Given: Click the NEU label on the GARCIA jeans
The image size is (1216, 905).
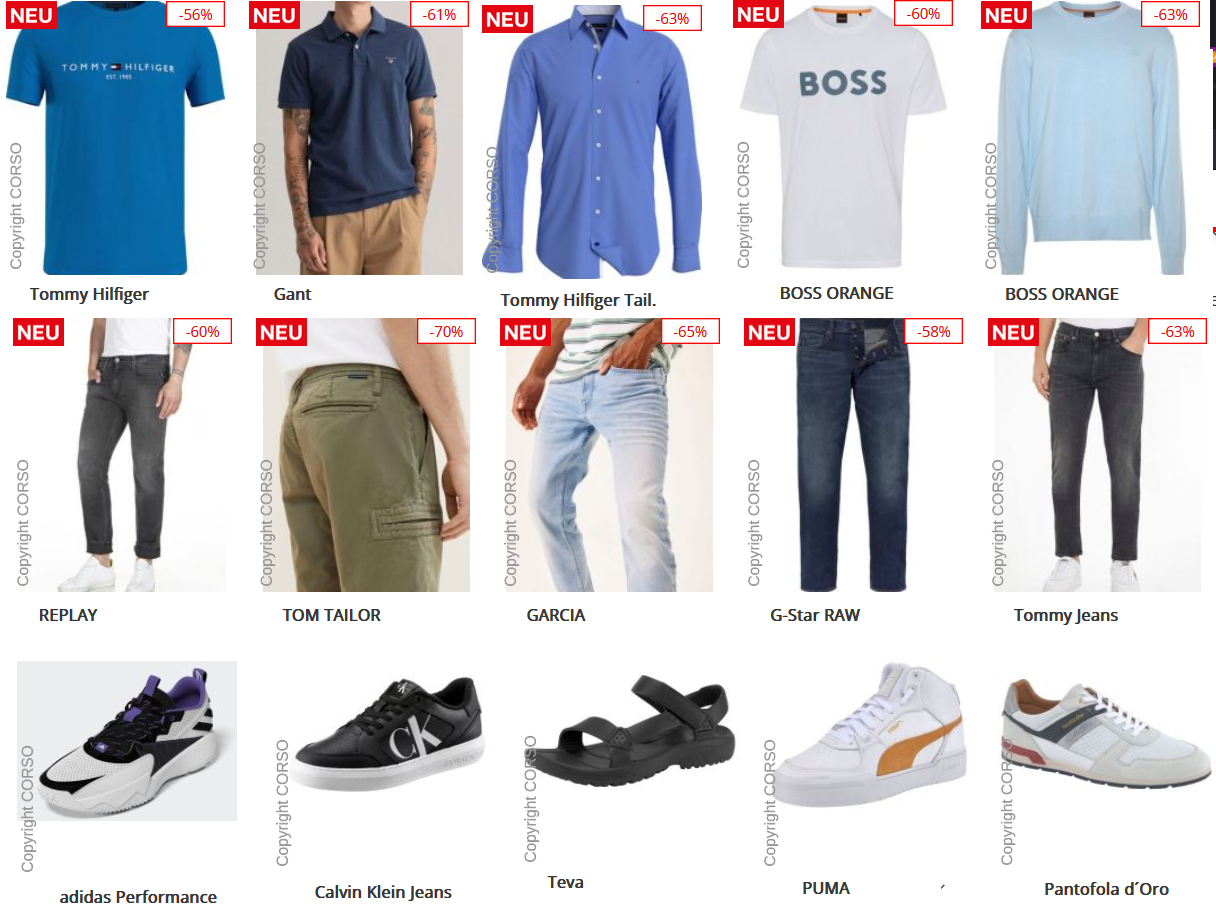Looking at the screenshot, I should (525, 332).
